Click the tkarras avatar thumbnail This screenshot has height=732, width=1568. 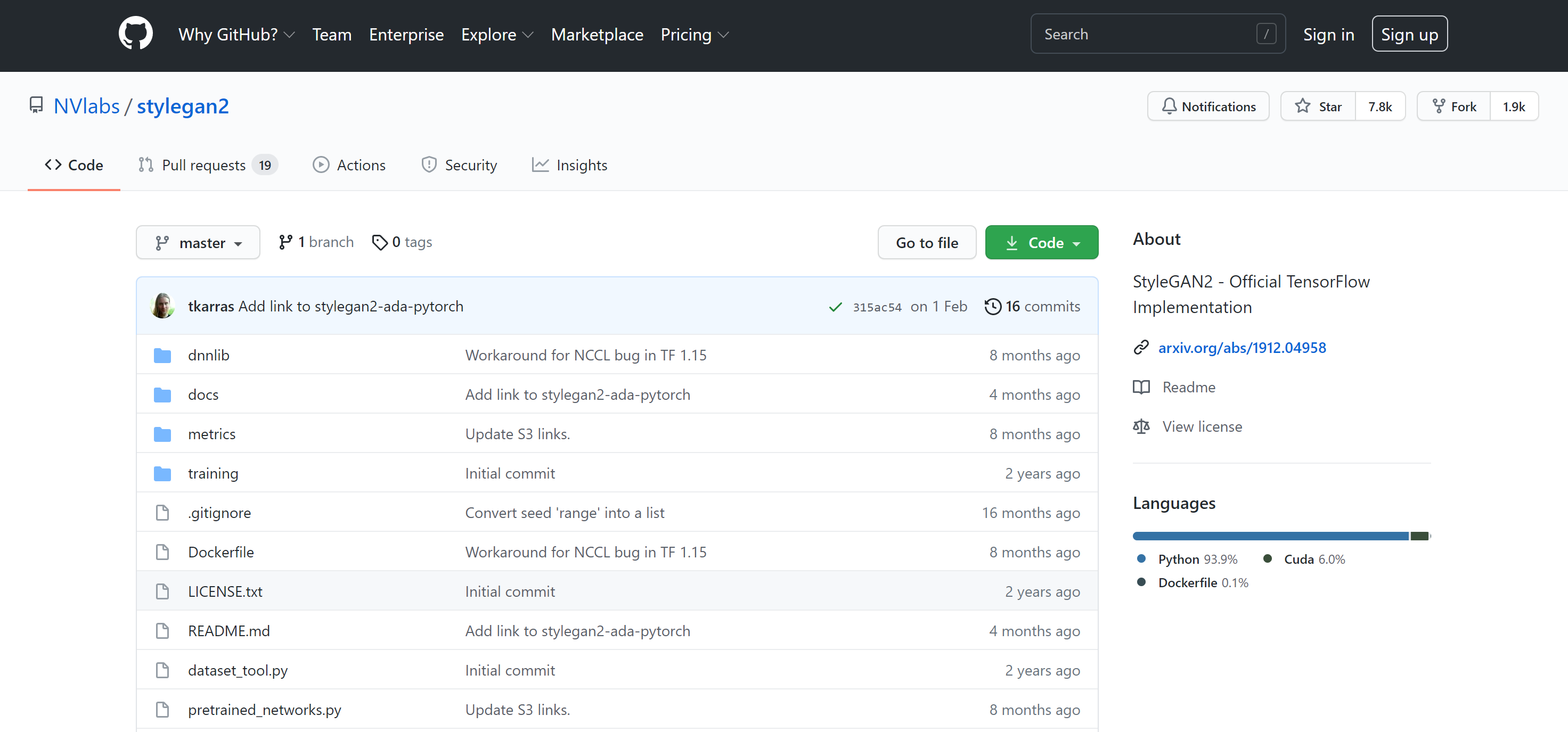tap(162, 306)
